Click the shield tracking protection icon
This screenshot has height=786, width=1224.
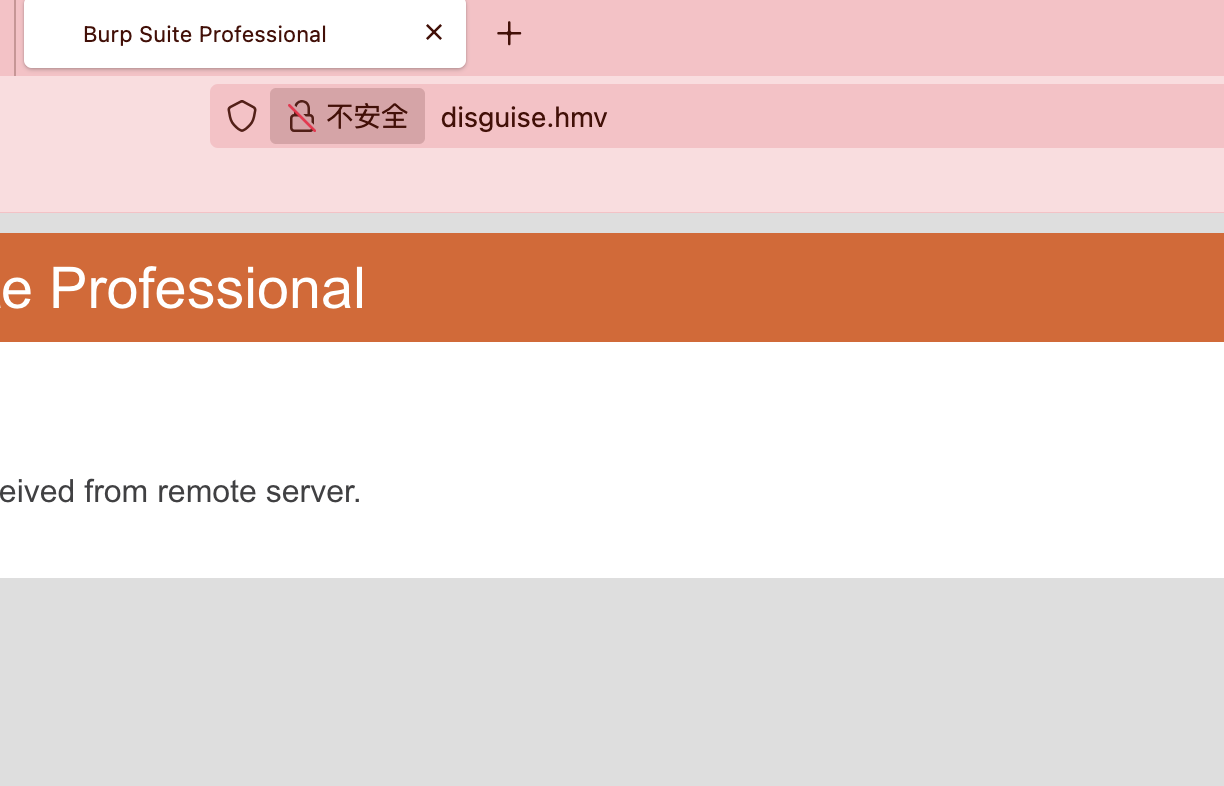(x=242, y=116)
